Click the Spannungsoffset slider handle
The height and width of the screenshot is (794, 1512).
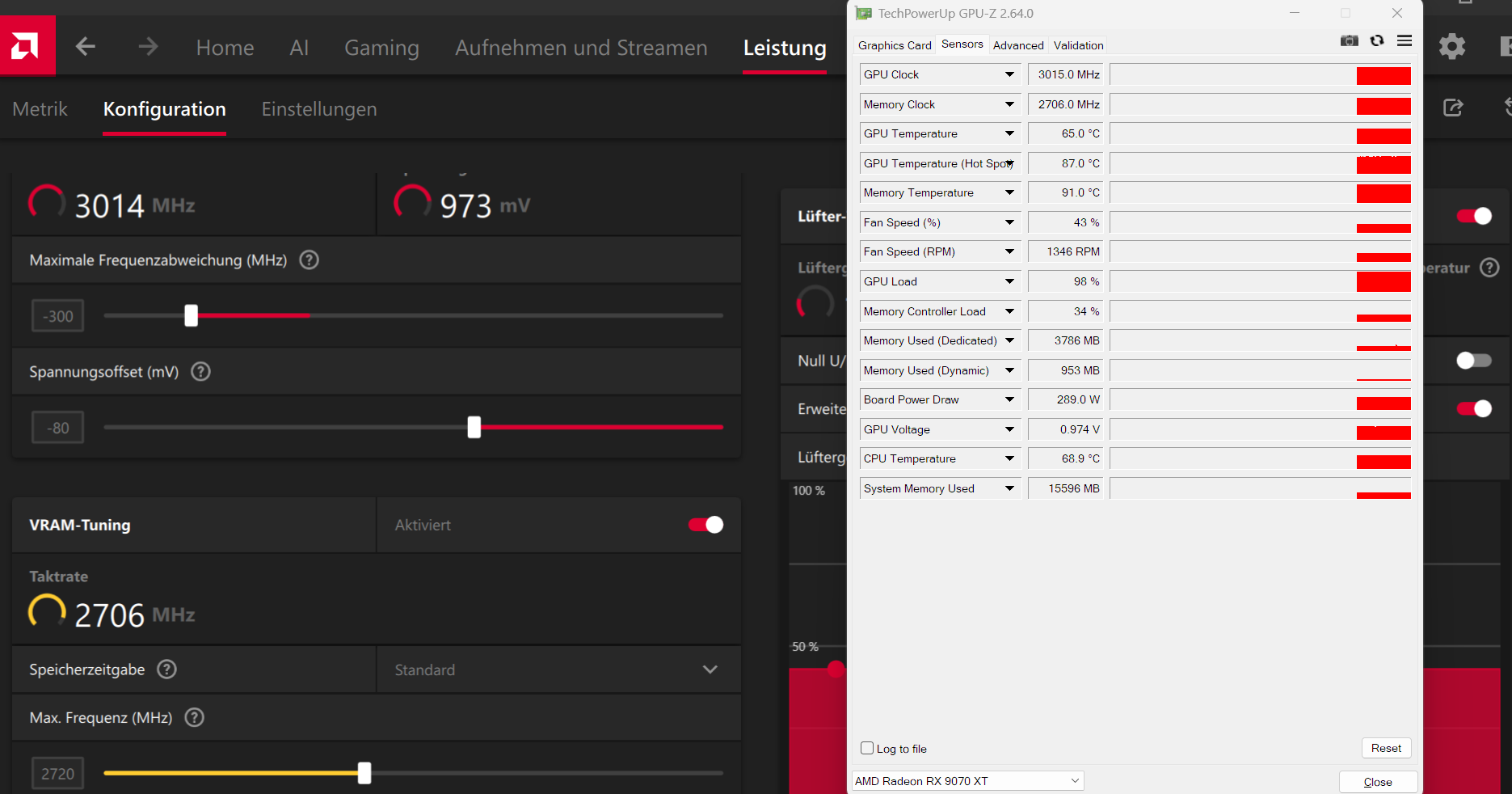tap(474, 427)
